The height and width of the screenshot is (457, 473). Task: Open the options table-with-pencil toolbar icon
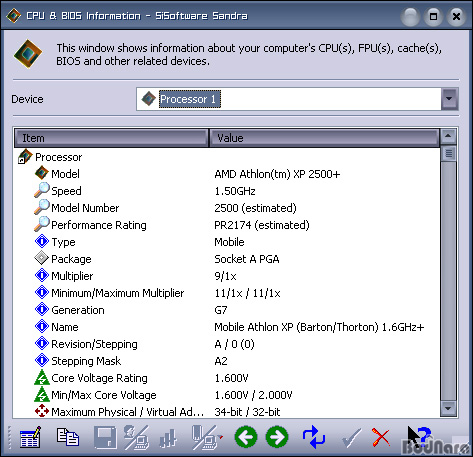pyautogui.click(x=30, y=437)
